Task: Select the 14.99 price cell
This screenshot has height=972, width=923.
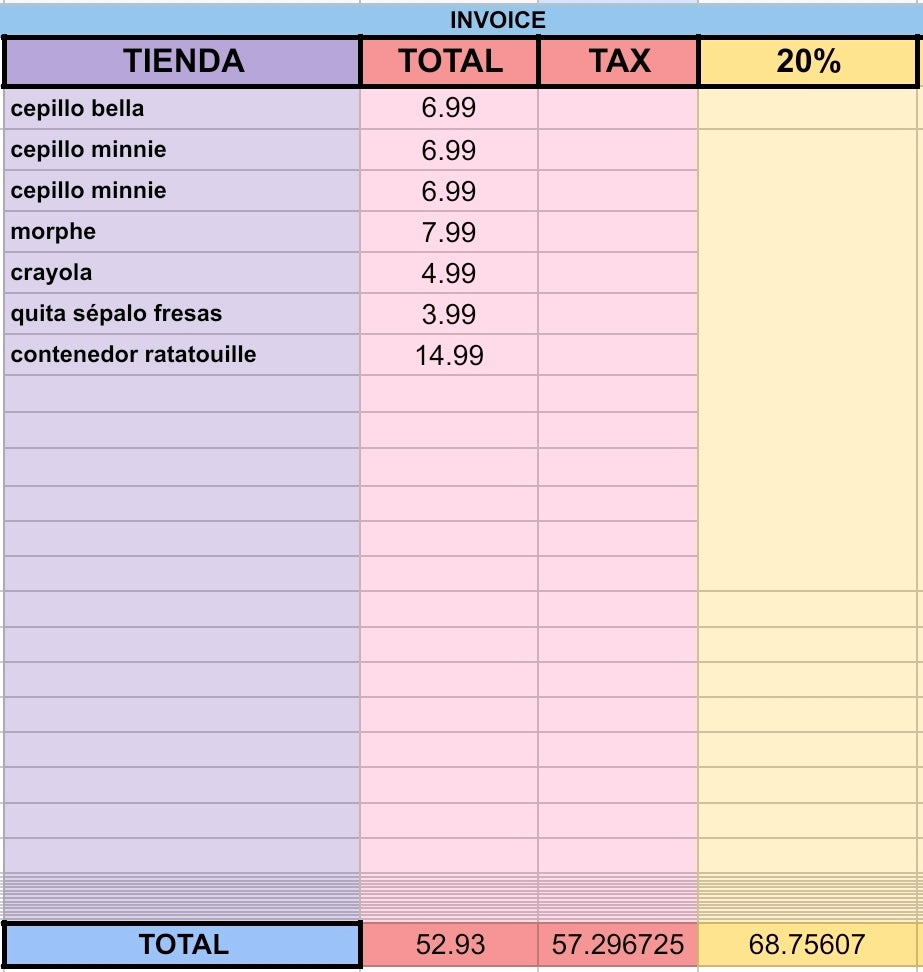Action: (x=449, y=354)
